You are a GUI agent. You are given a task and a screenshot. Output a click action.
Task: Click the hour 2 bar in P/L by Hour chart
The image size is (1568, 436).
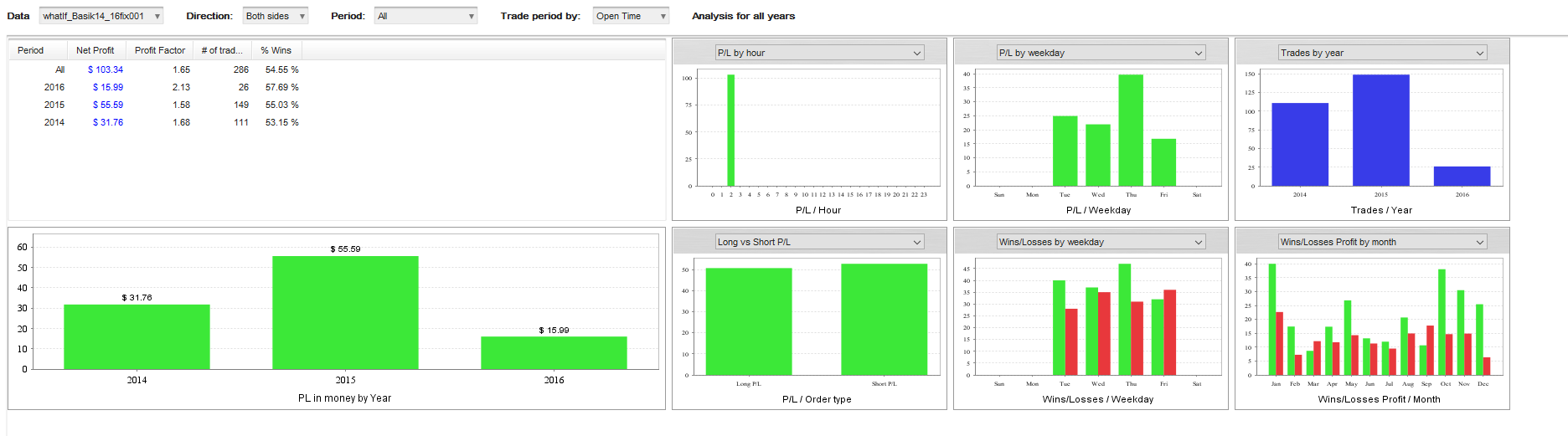tap(731, 131)
